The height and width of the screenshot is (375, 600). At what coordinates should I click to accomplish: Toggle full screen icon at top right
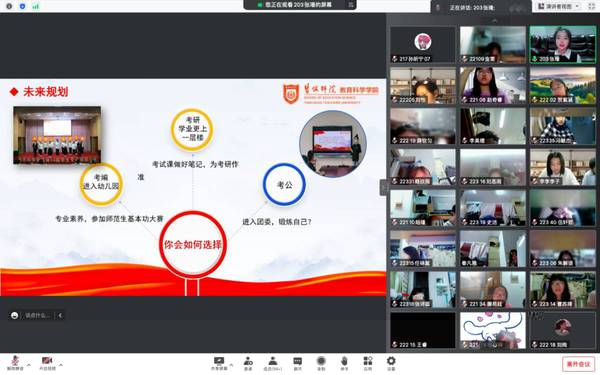(x=592, y=7)
